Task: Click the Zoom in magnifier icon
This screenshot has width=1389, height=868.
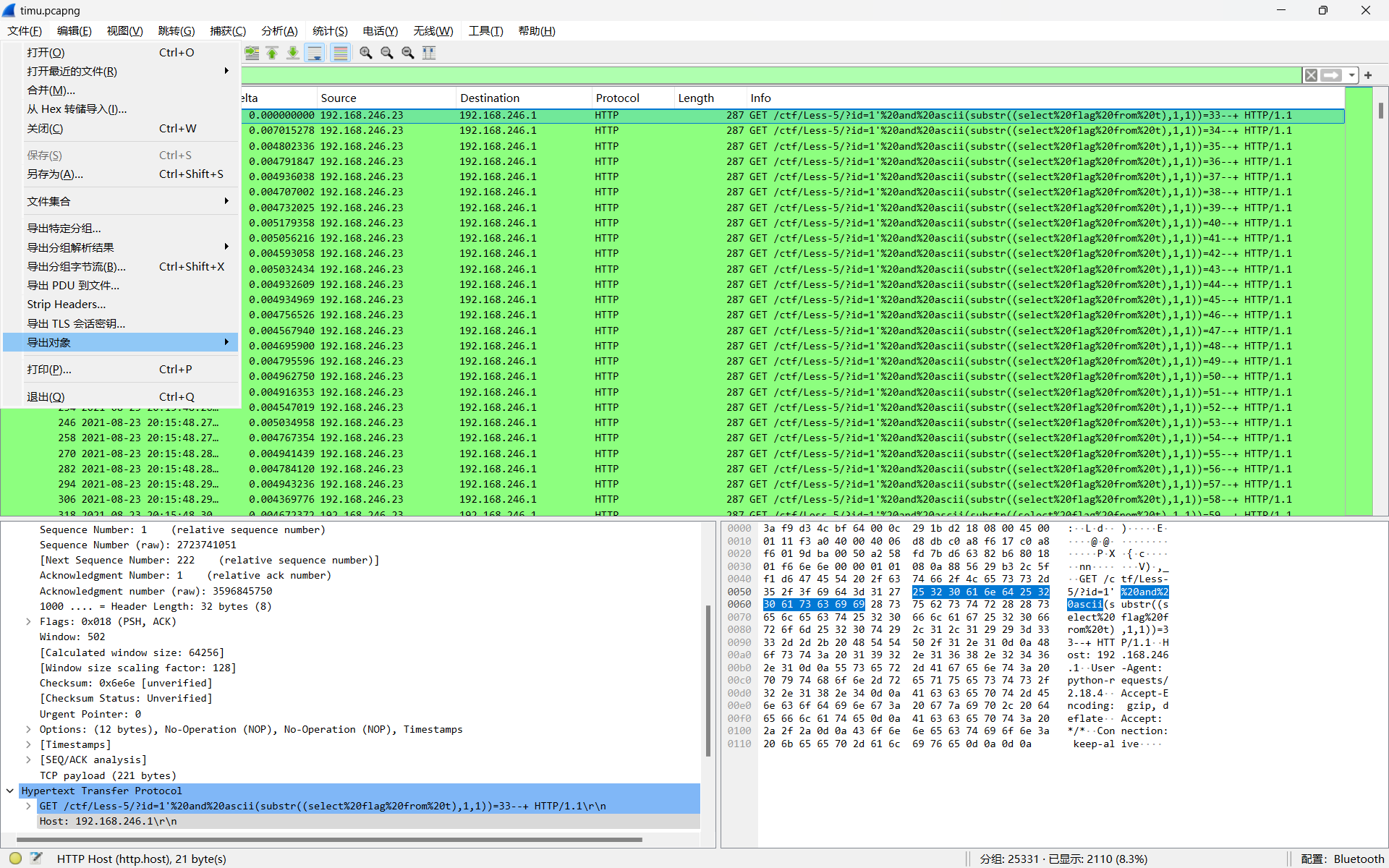Action: pyautogui.click(x=366, y=53)
